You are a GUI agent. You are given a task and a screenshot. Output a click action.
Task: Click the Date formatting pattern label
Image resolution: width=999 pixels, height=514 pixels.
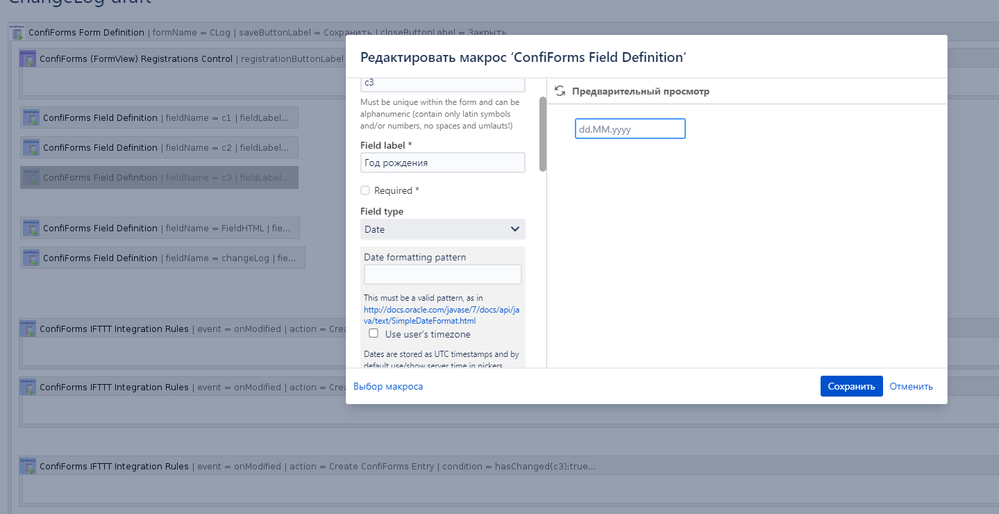pyautogui.click(x=415, y=257)
